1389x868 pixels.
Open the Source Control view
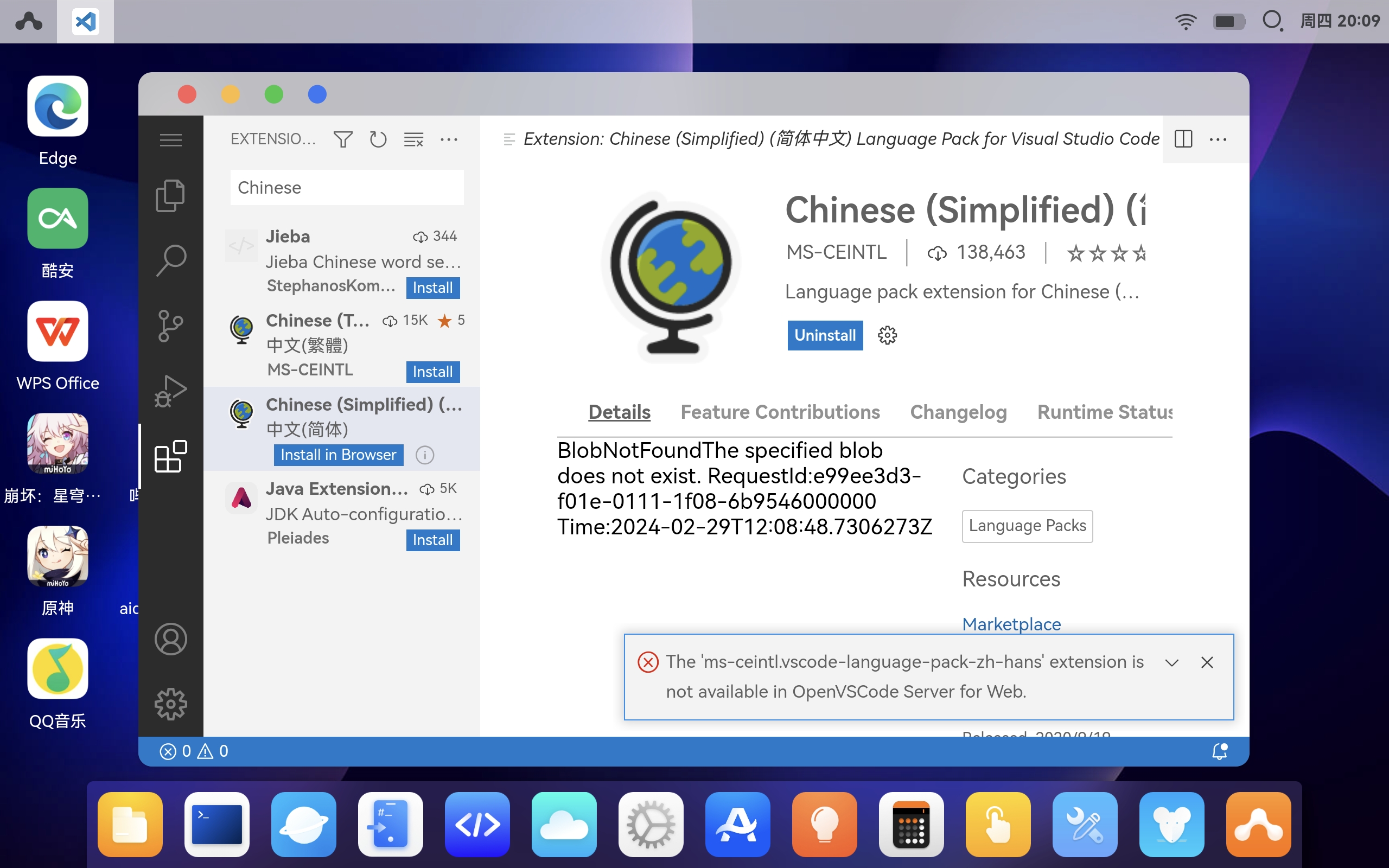tap(170, 326)
